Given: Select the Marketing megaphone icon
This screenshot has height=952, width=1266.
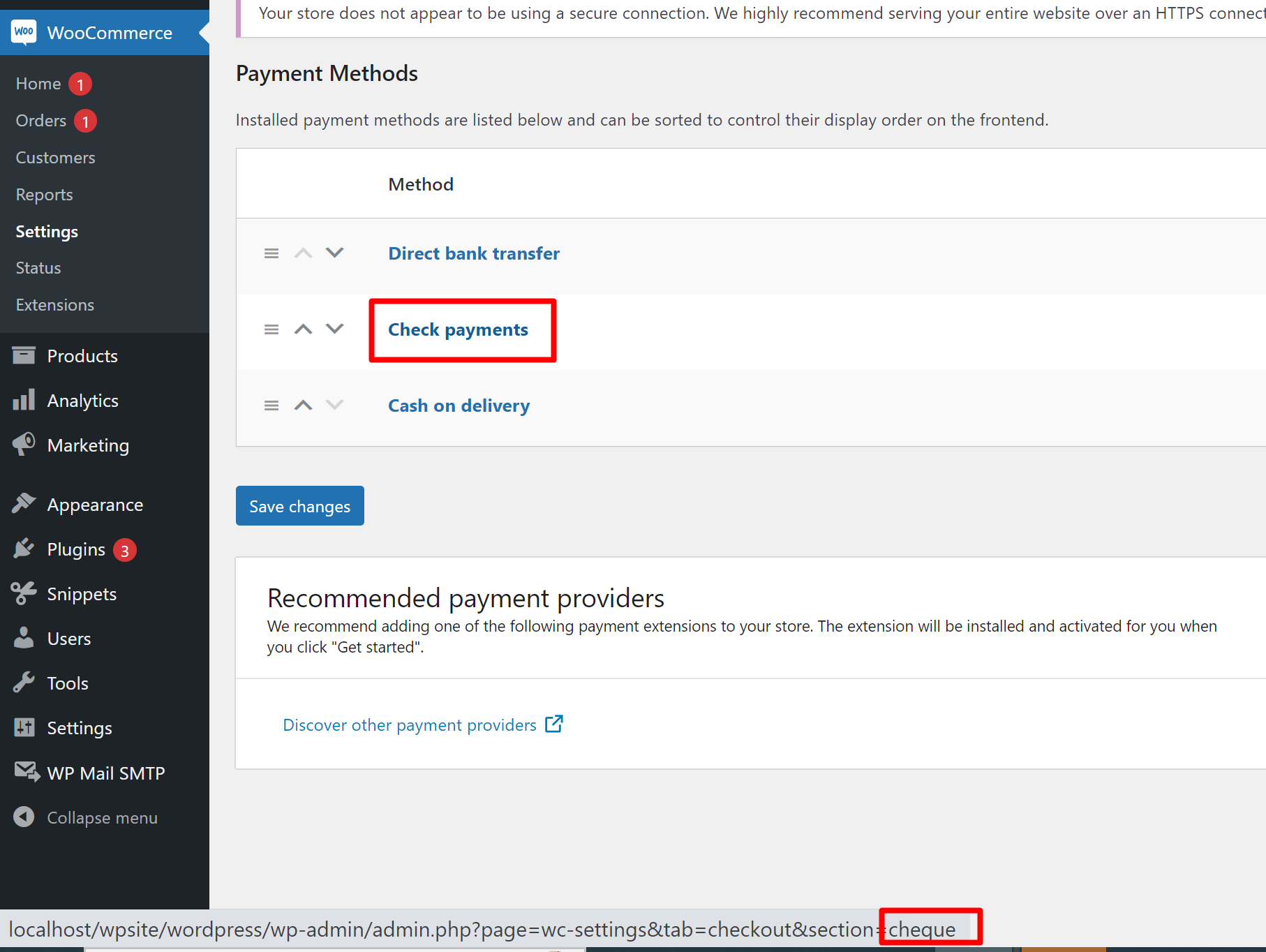Looking at the screenshot, I should pyautogui.click(x=24, y=444).
